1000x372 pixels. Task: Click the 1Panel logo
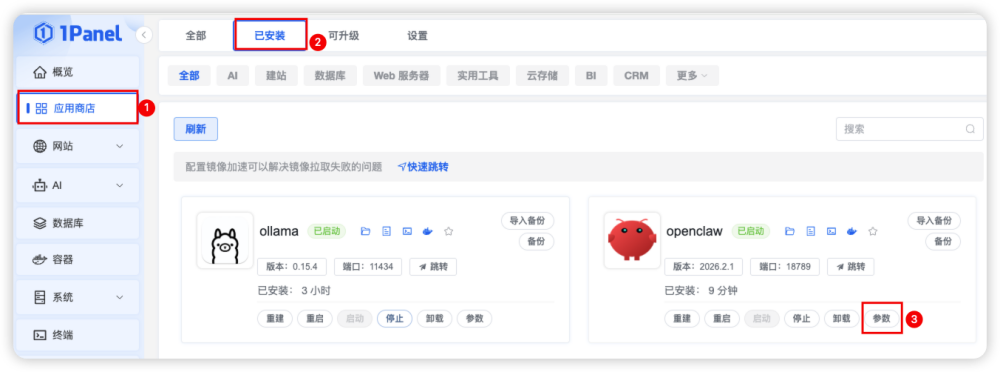pyautogui.click(x=78, y=33)
